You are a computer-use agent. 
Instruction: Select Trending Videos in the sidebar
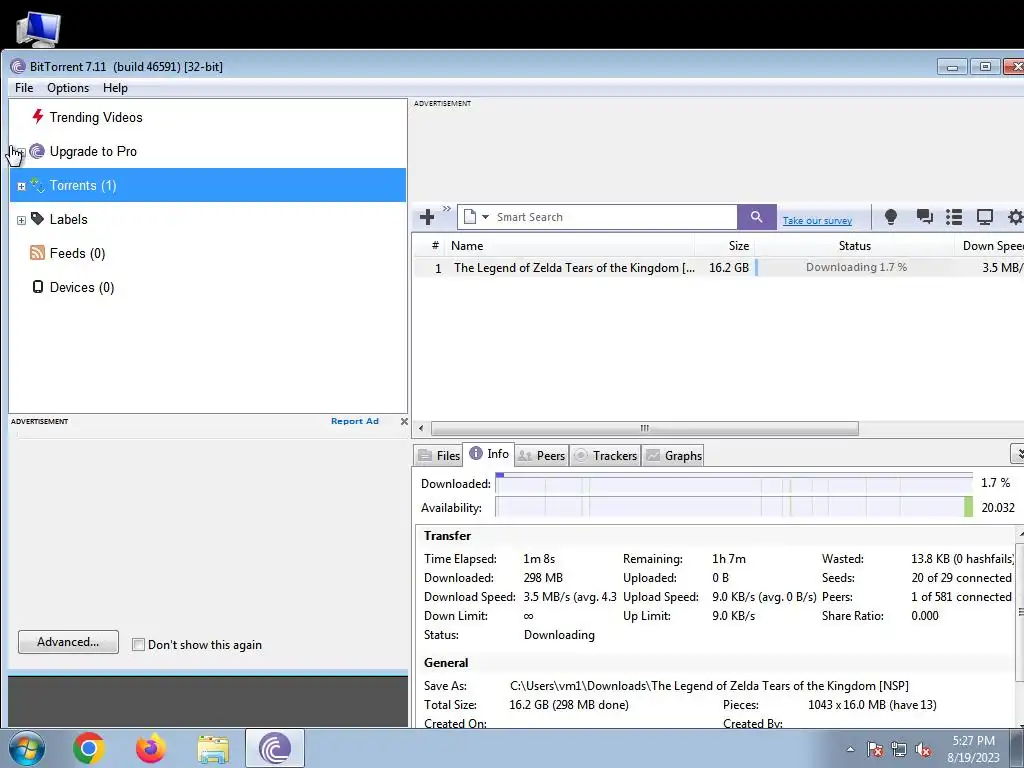pos(95,118)
